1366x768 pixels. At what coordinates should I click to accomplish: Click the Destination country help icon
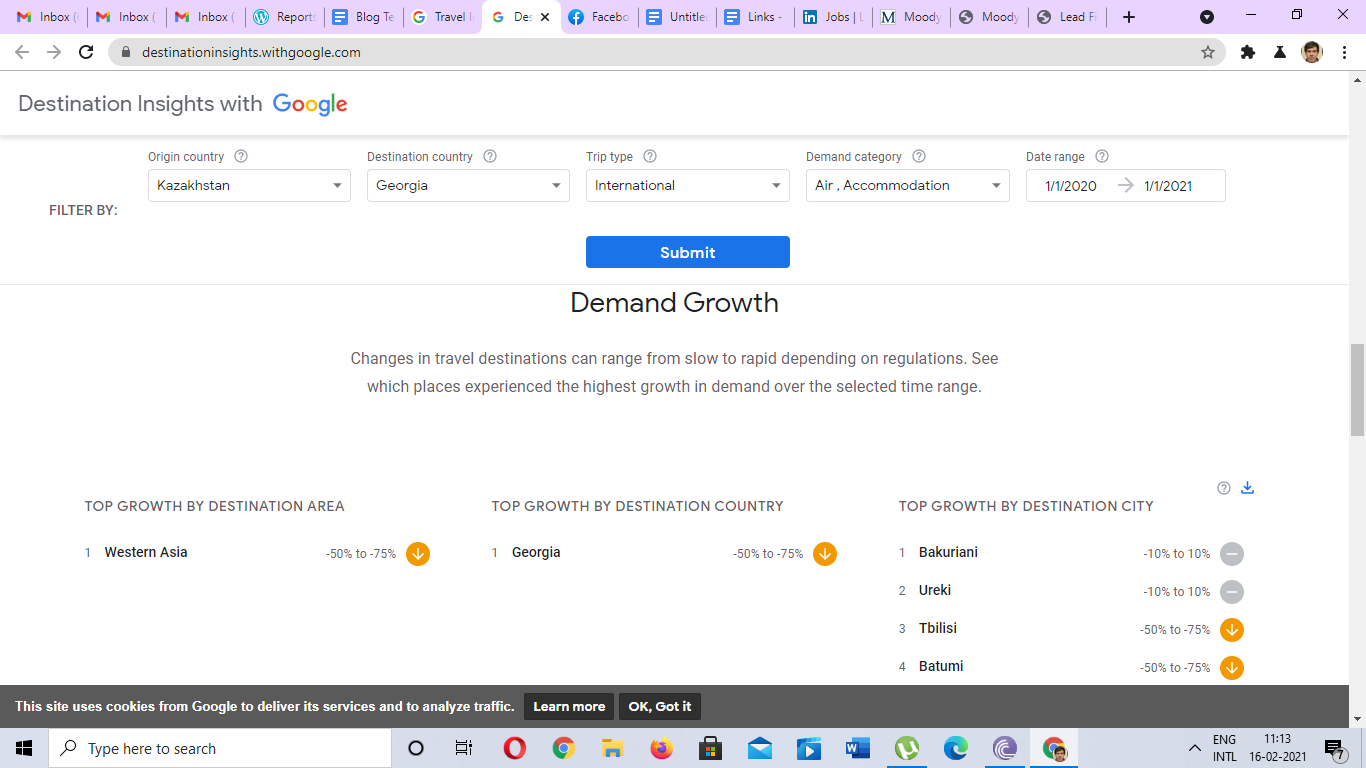(x=490, y=157)
